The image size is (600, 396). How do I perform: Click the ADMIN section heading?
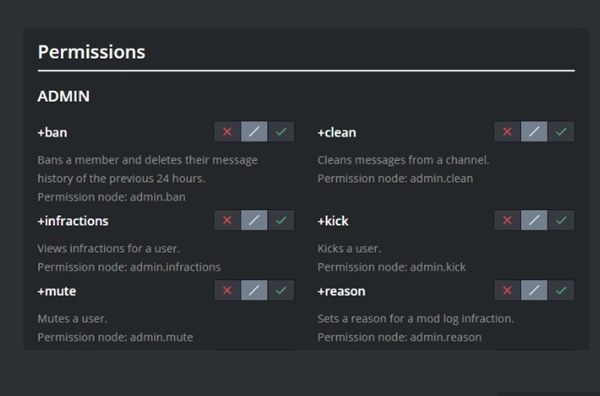64,96
